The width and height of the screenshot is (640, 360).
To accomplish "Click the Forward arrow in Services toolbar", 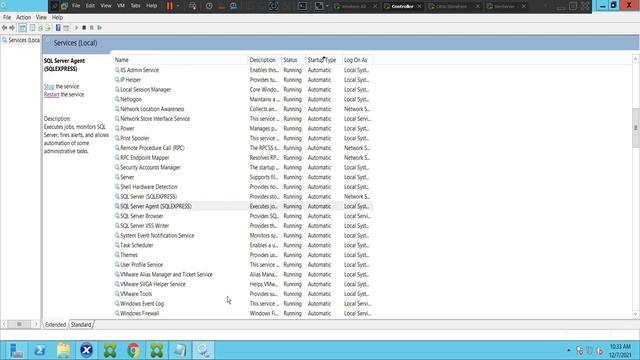I will (x=12, y=28).
